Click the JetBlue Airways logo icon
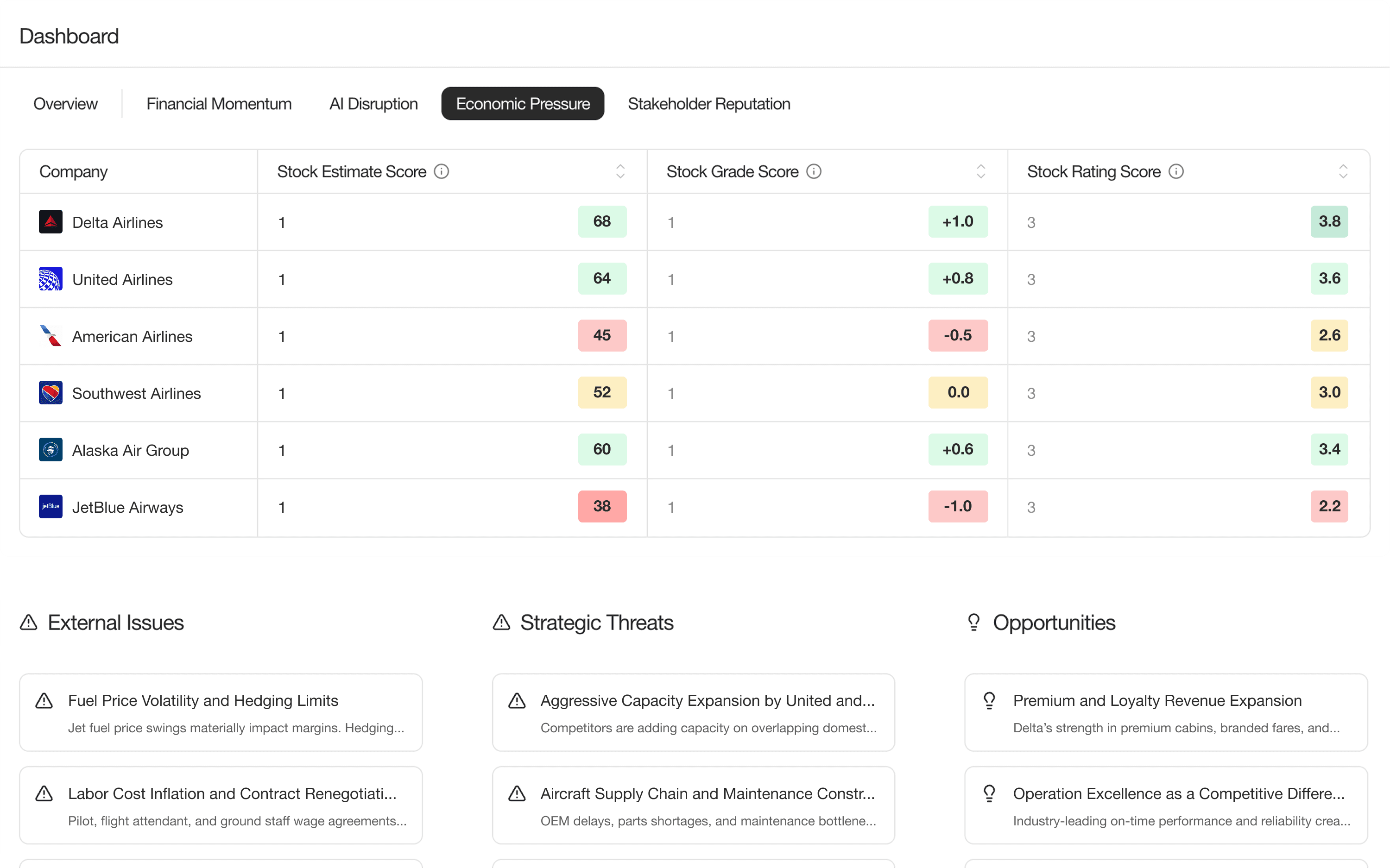Viewport: 1390px width, 868px height. [x=51, y=506]
